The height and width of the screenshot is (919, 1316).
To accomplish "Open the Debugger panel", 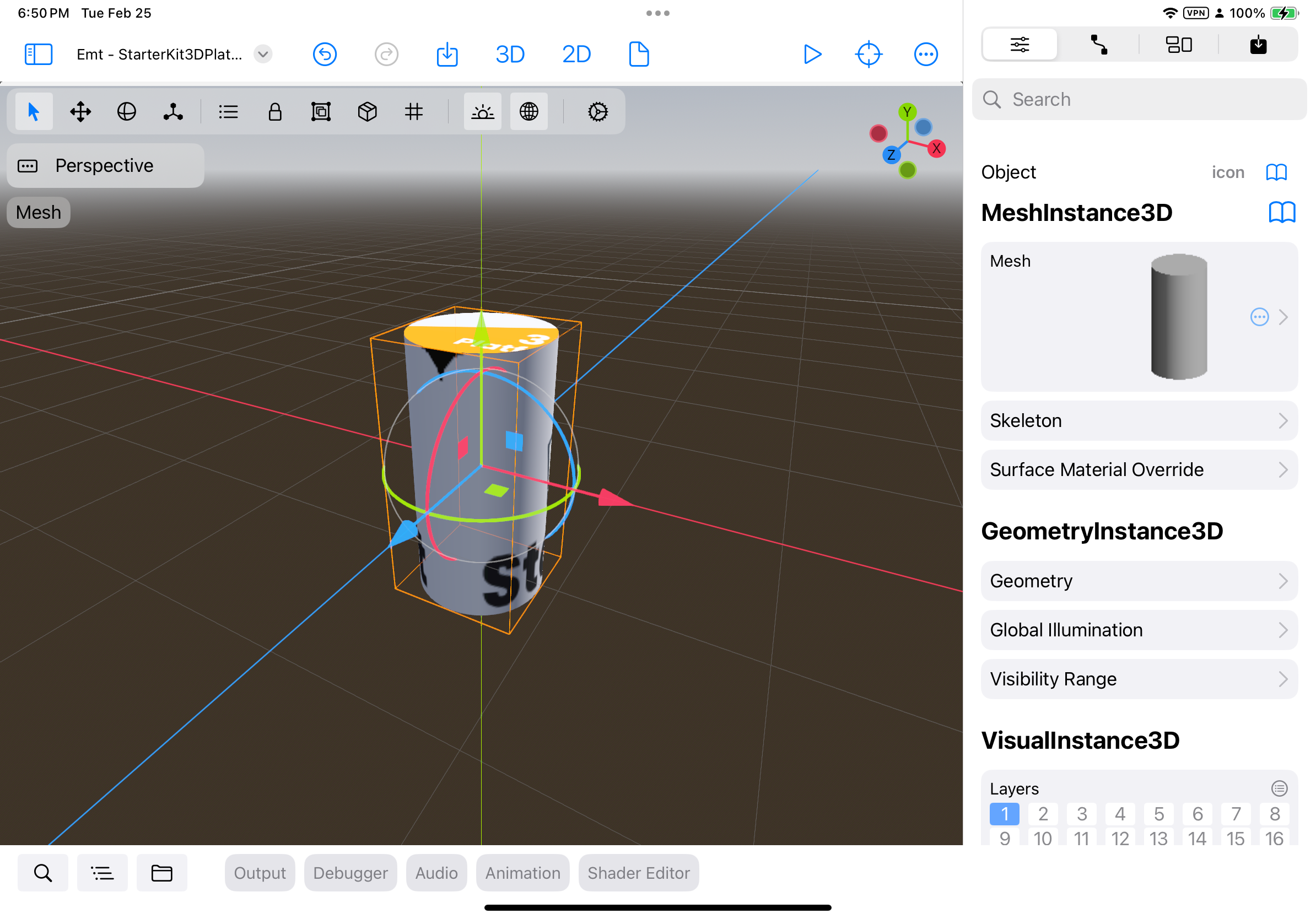I will pos(350,873).
